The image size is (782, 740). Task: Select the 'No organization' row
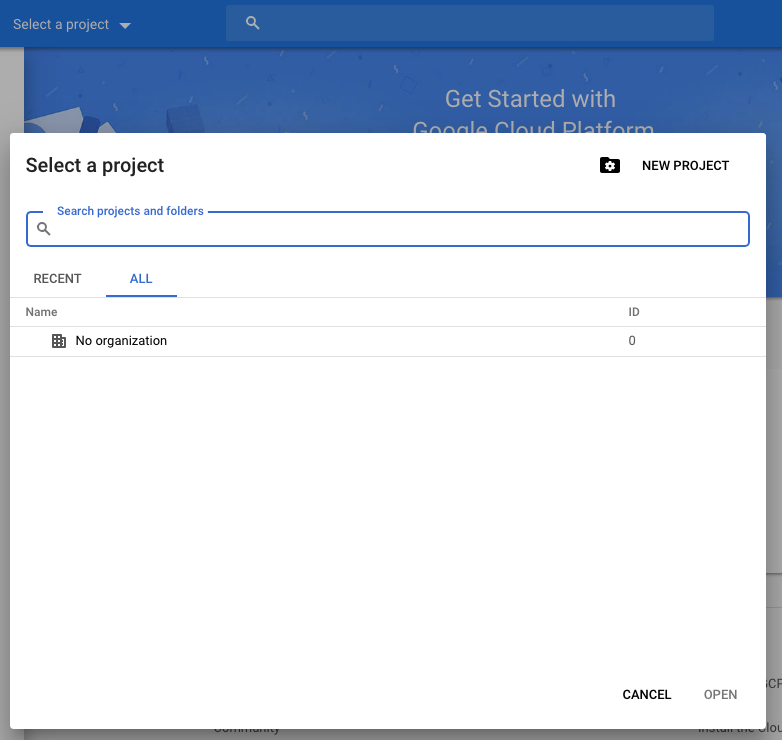[388, 341]
